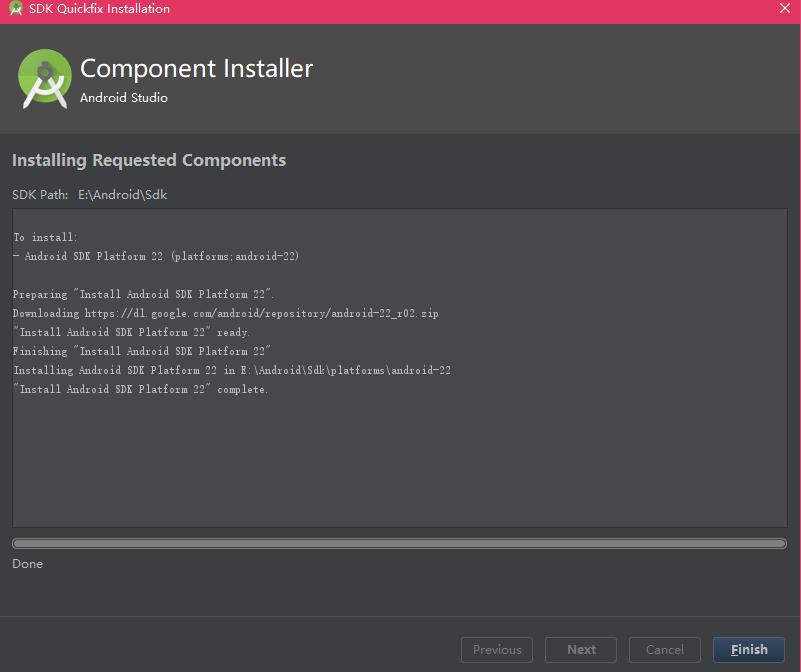Screen dimensions: 801x672
Task: Close the SDK Quickfix Installation dialog
Action: coord(785,8)
